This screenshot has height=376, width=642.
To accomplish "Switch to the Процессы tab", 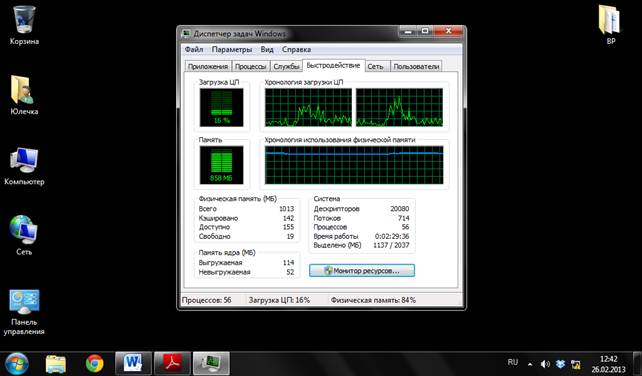I will [251, 66].
